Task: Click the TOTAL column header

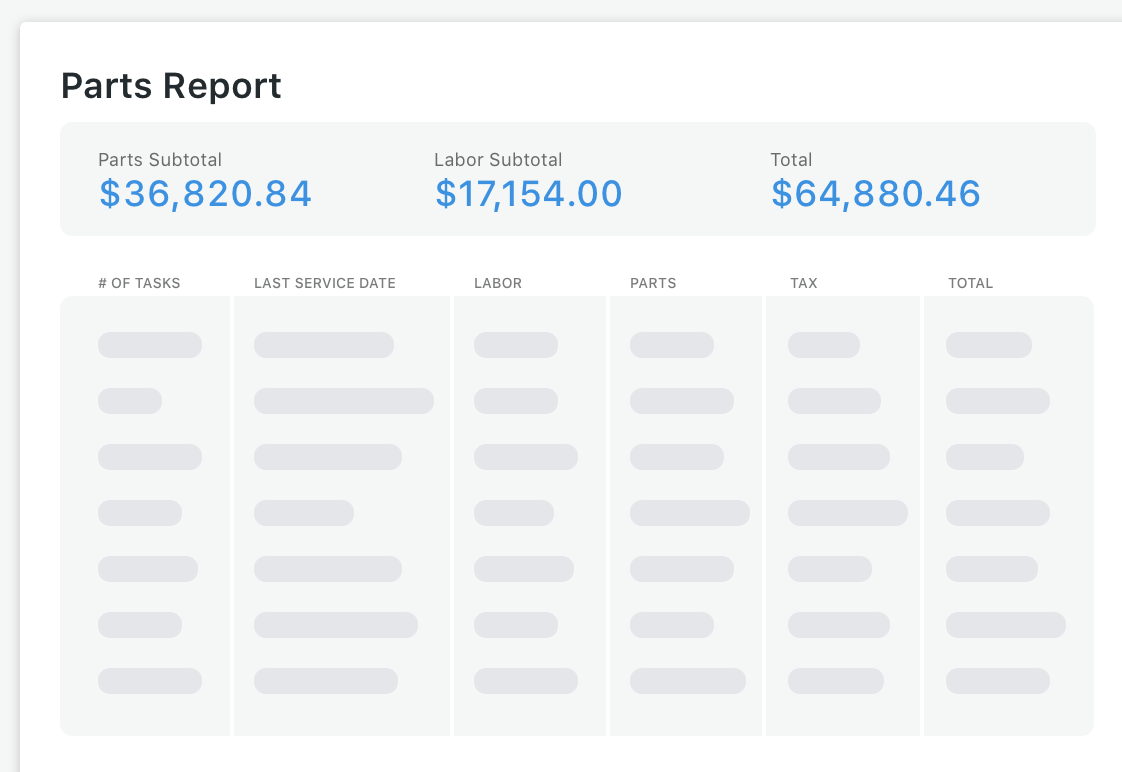Action: coord(970,283)
